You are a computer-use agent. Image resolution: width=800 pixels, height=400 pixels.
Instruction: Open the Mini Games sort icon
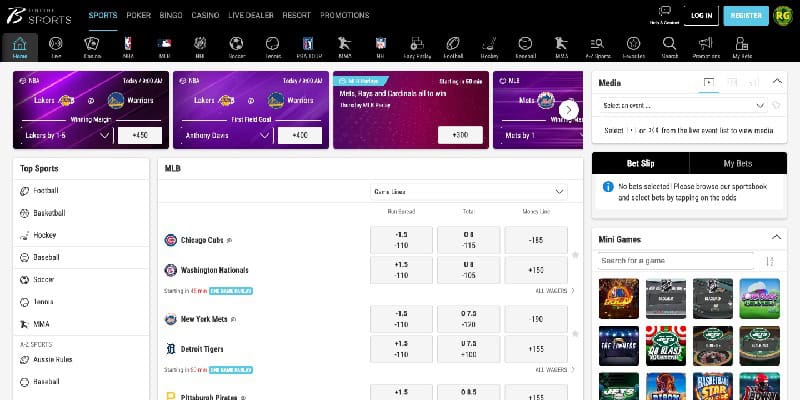[x=770, y=261]
